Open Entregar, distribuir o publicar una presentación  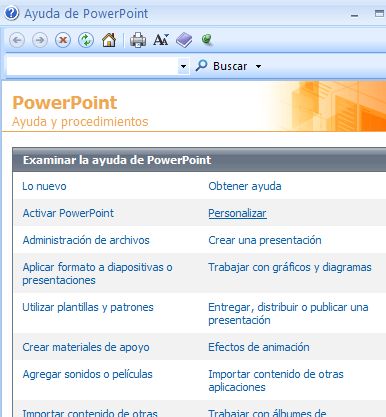[288, 313]
